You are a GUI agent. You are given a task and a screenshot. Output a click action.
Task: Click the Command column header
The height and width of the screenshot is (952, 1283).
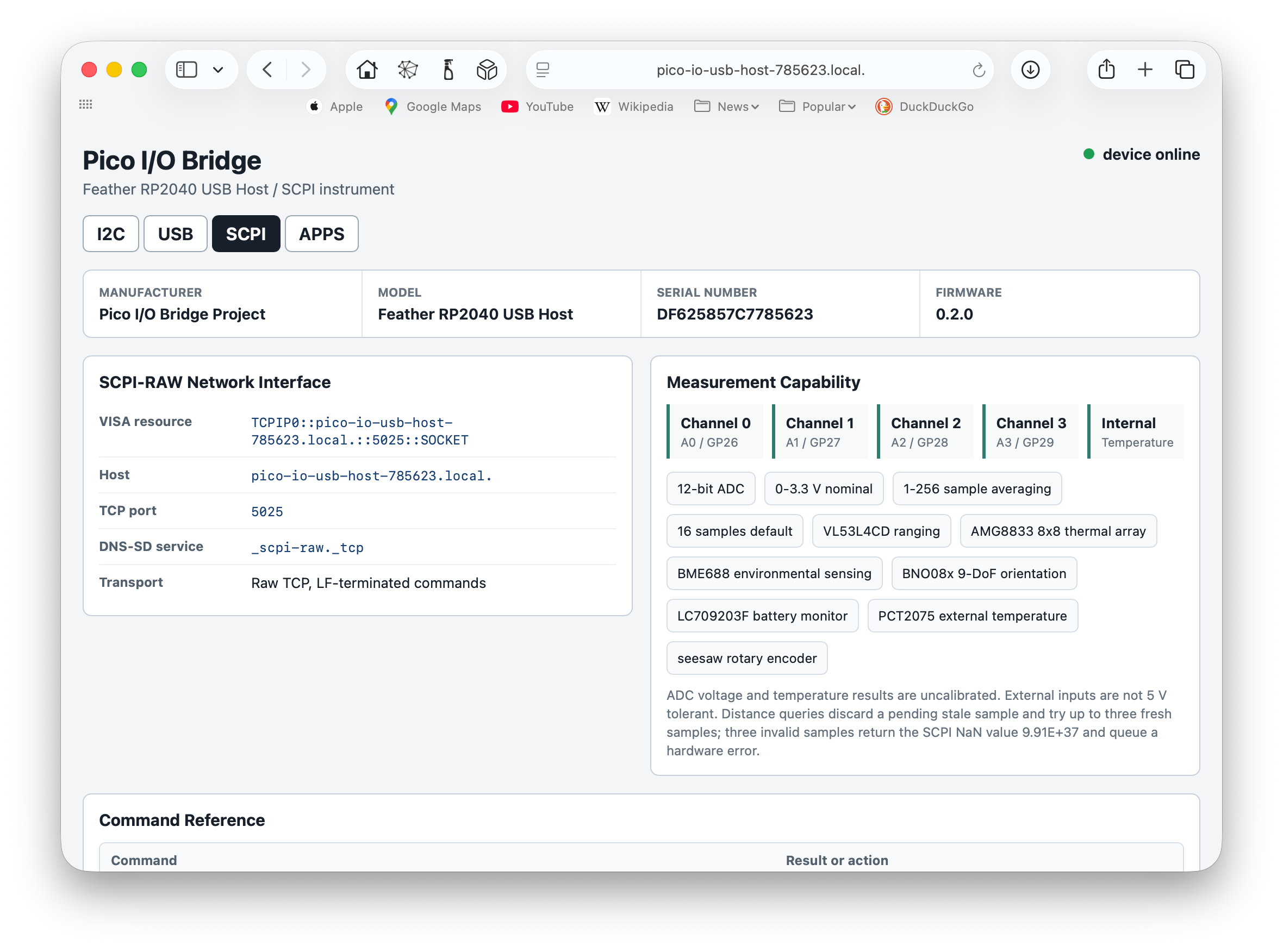[x=144, y=860]
